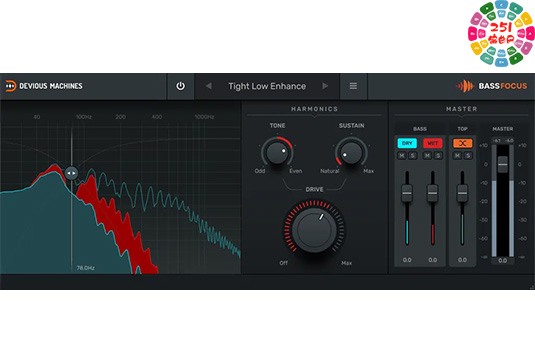Image resolution: width=535 pixels, height=363 pixels.
Task: Click the Top fader 0.0 value
Action: click(x=462, y=260)
